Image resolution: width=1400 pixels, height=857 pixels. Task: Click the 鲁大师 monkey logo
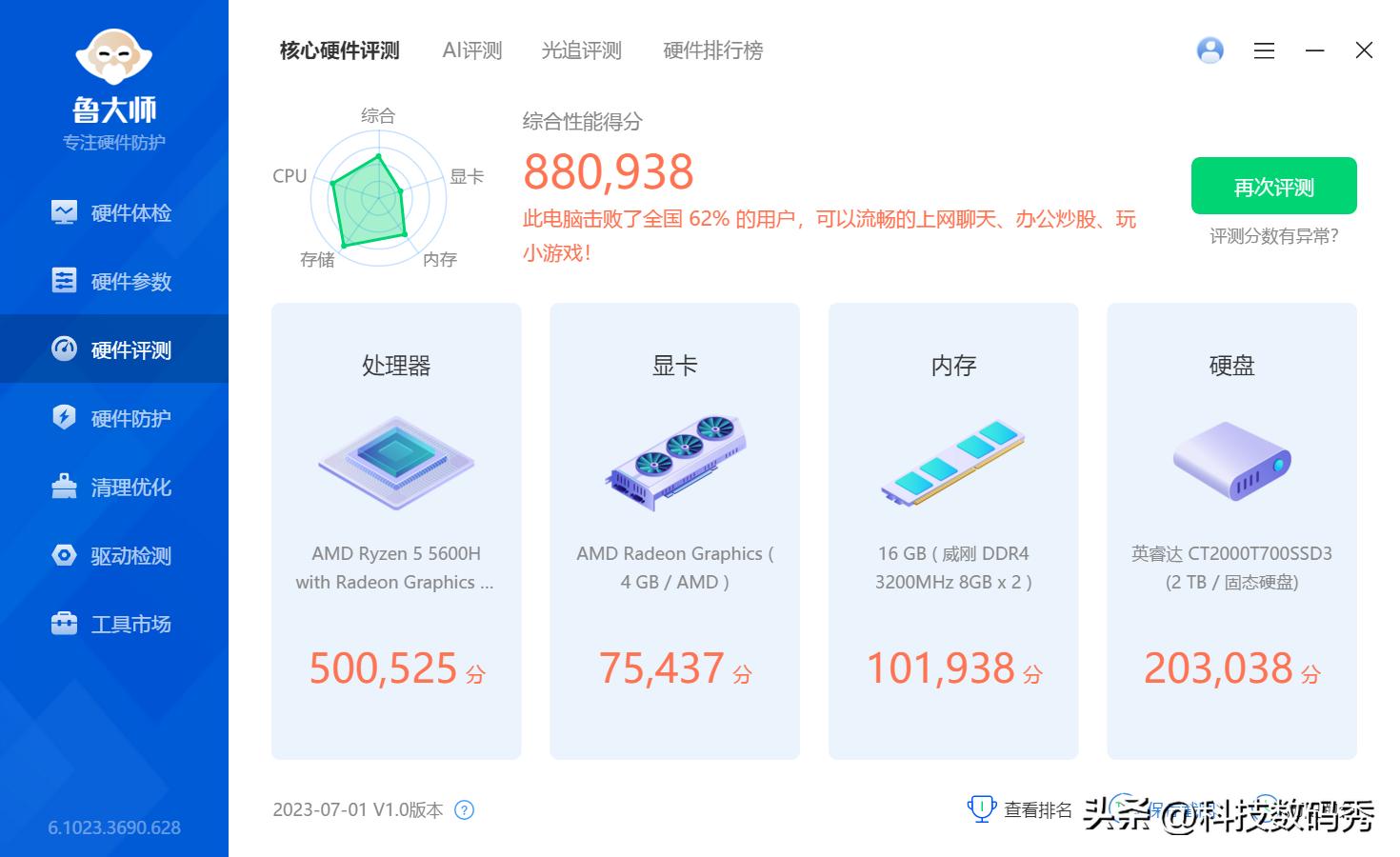pos(114,57)
